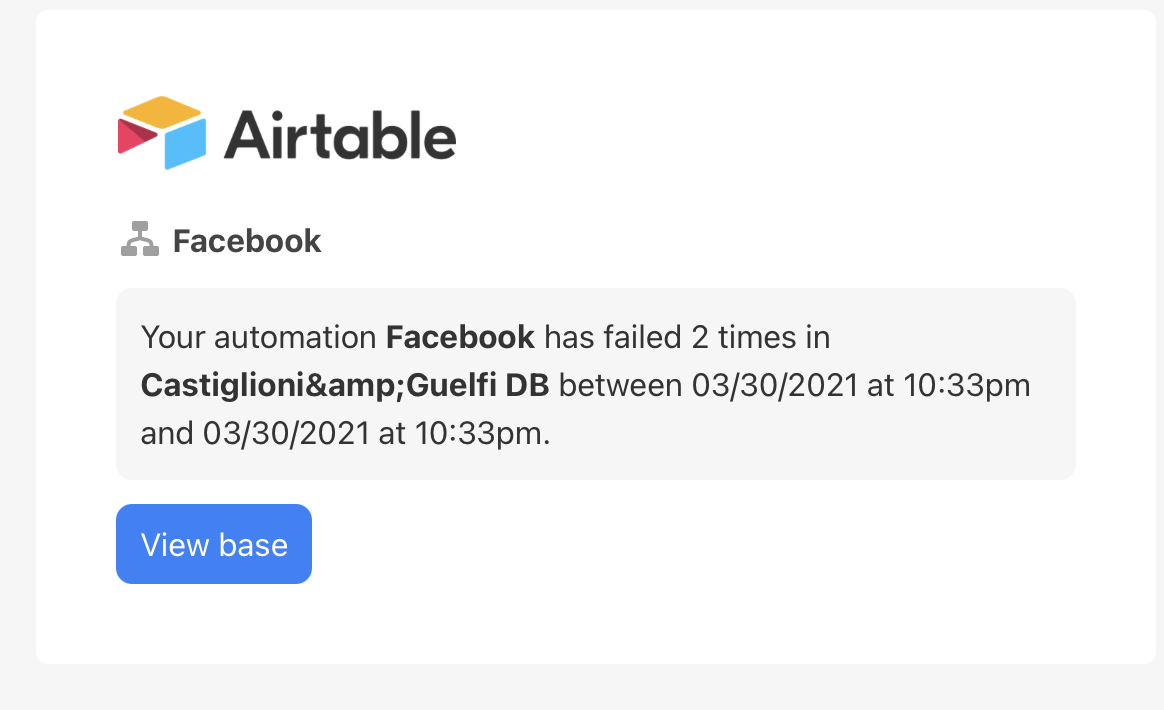The image size is (1164, 710).
Task: Click the final 03/30/2021 at 10:33pm timestamp
Action: point(374,433)
